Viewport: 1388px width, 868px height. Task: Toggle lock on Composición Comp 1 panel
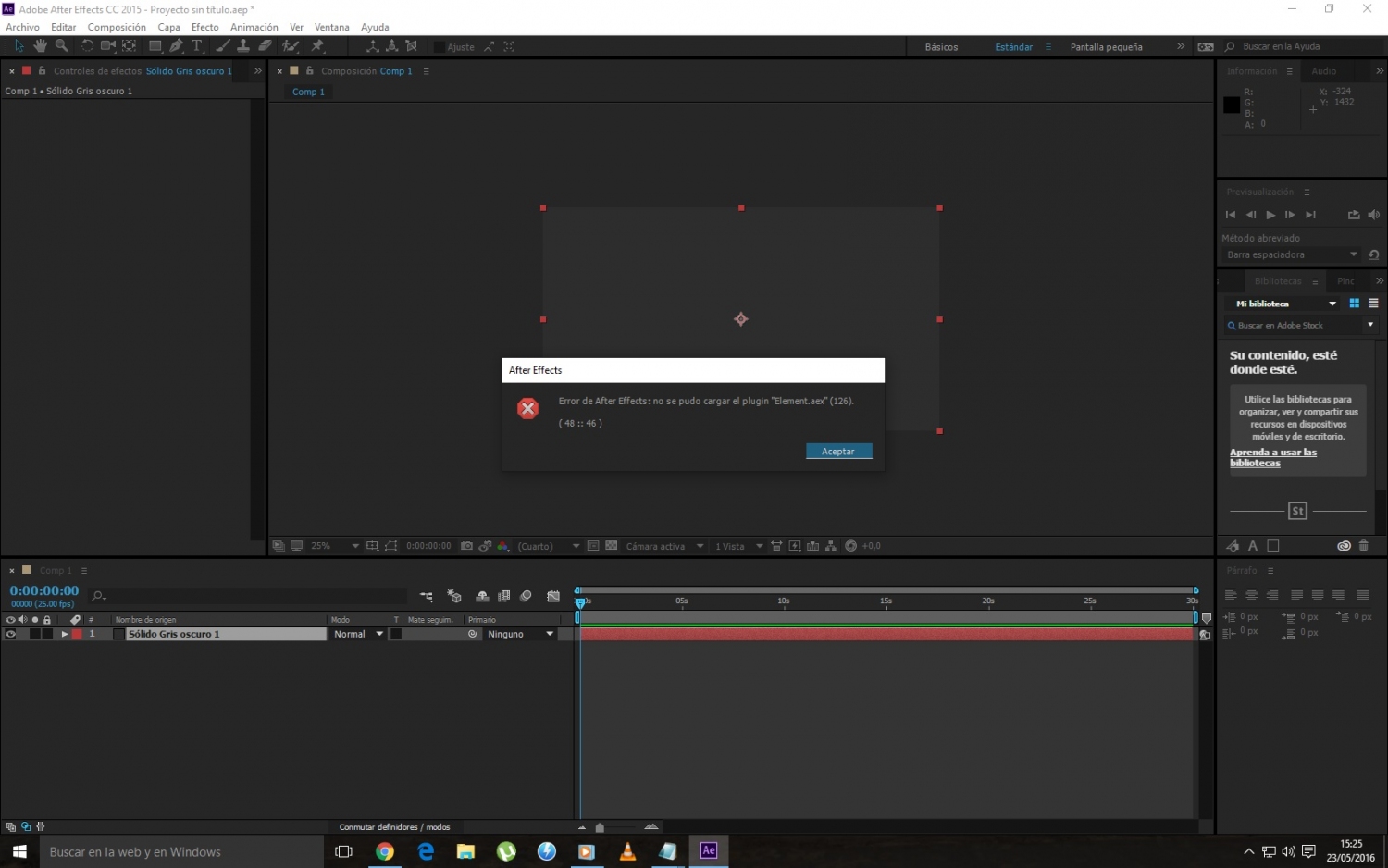[x=310, y=70]
